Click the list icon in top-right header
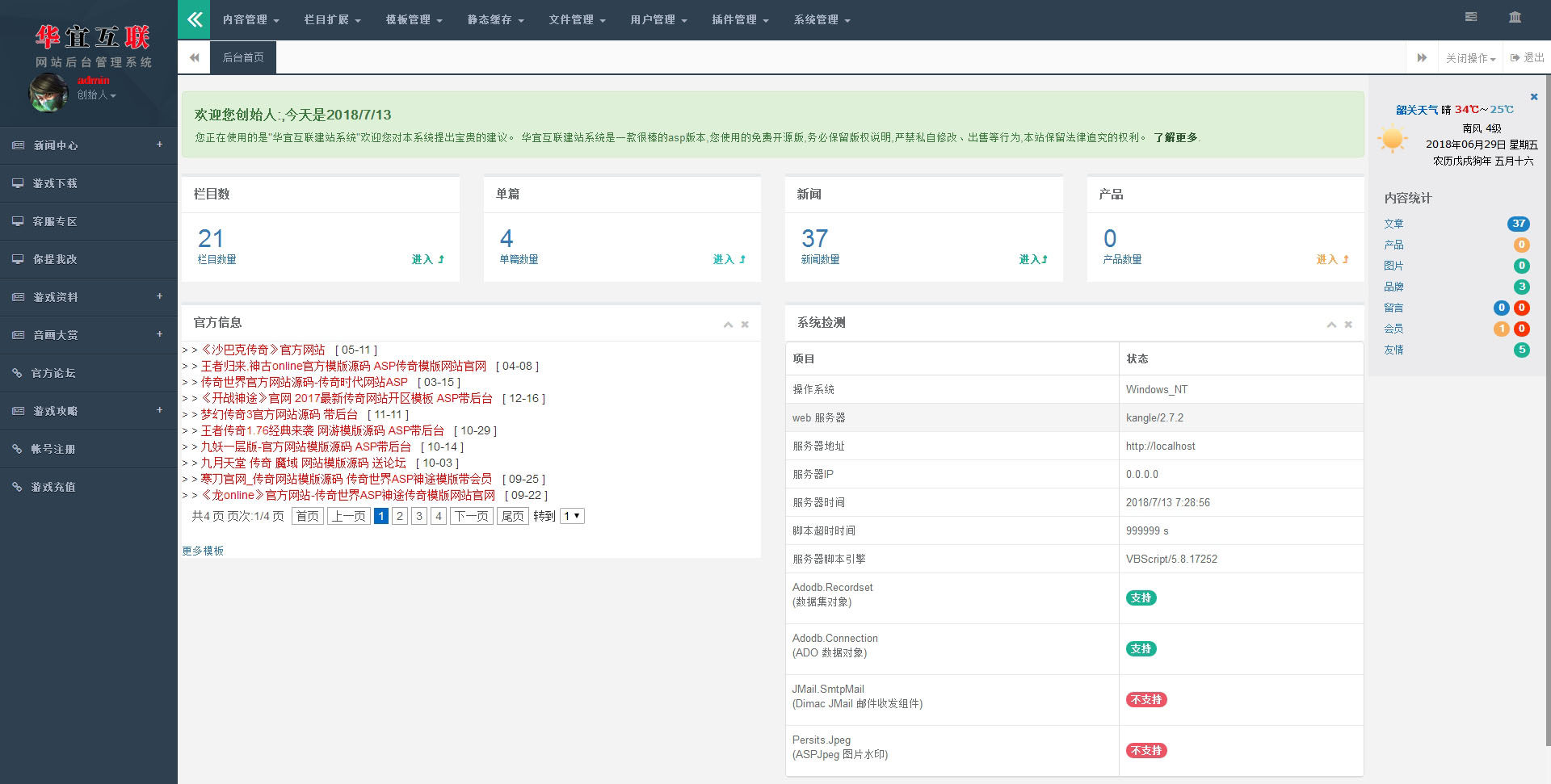 tap(1471, 17)
